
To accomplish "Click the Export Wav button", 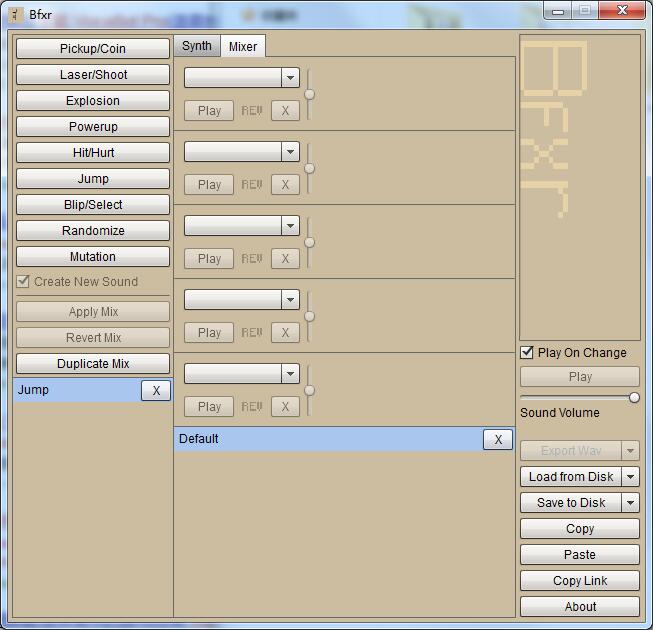I will 571,451.
